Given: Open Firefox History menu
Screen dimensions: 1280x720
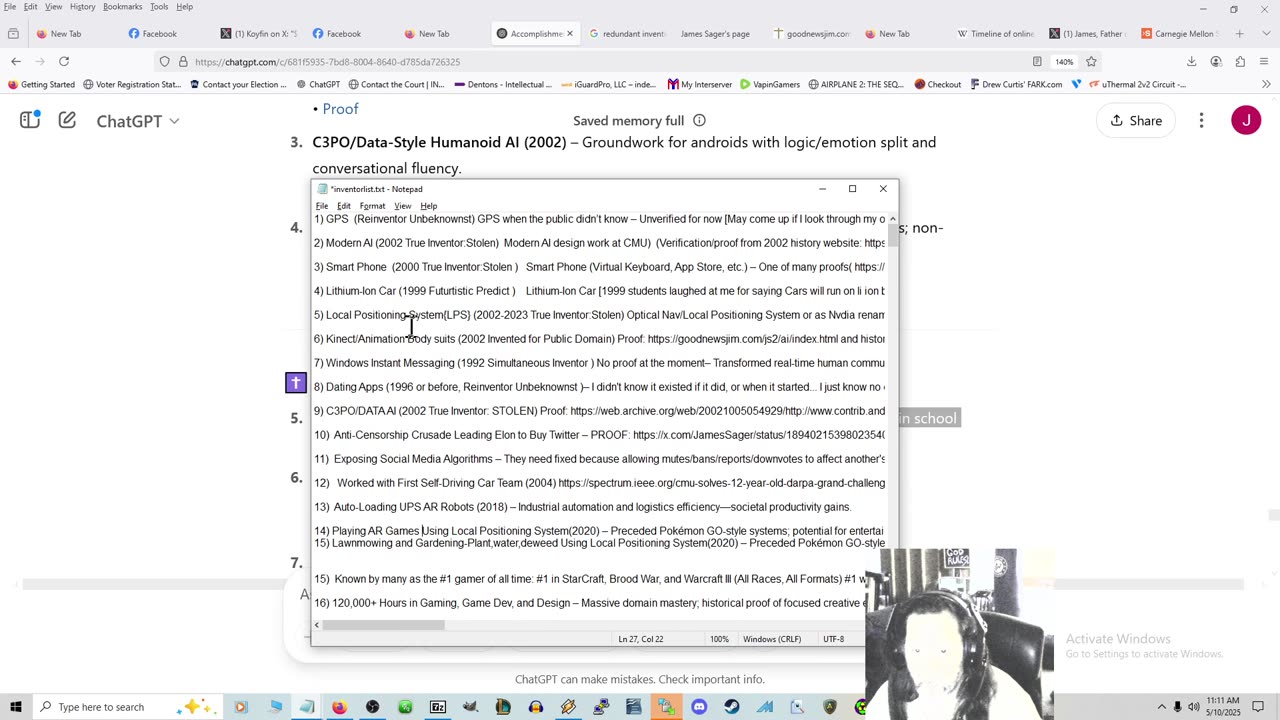Looking at the screenshot, I should [x=83, y=7].
